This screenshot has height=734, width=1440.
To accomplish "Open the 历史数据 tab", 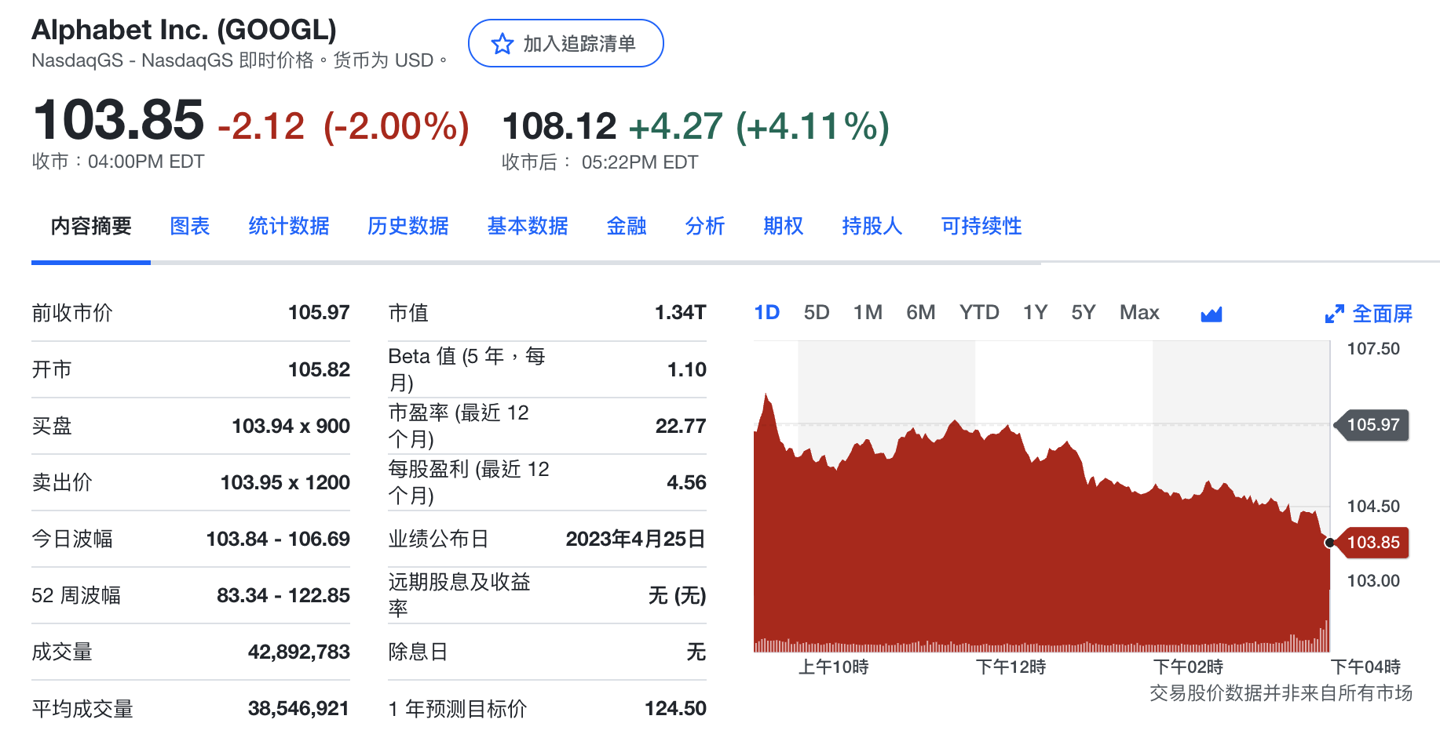I will [408, 226].
